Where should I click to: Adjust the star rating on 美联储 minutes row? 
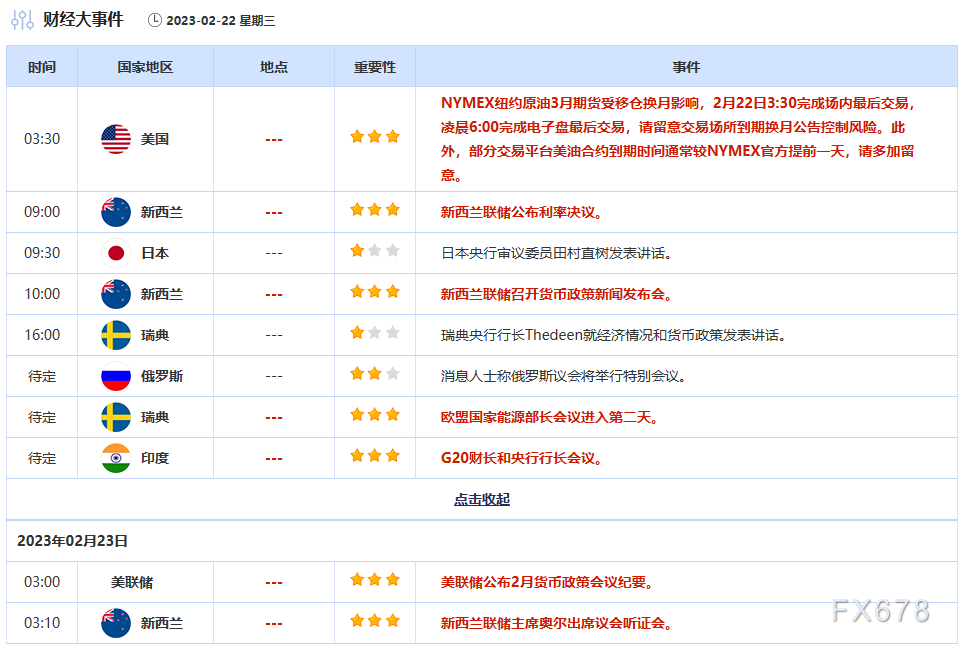click(374, 579)
